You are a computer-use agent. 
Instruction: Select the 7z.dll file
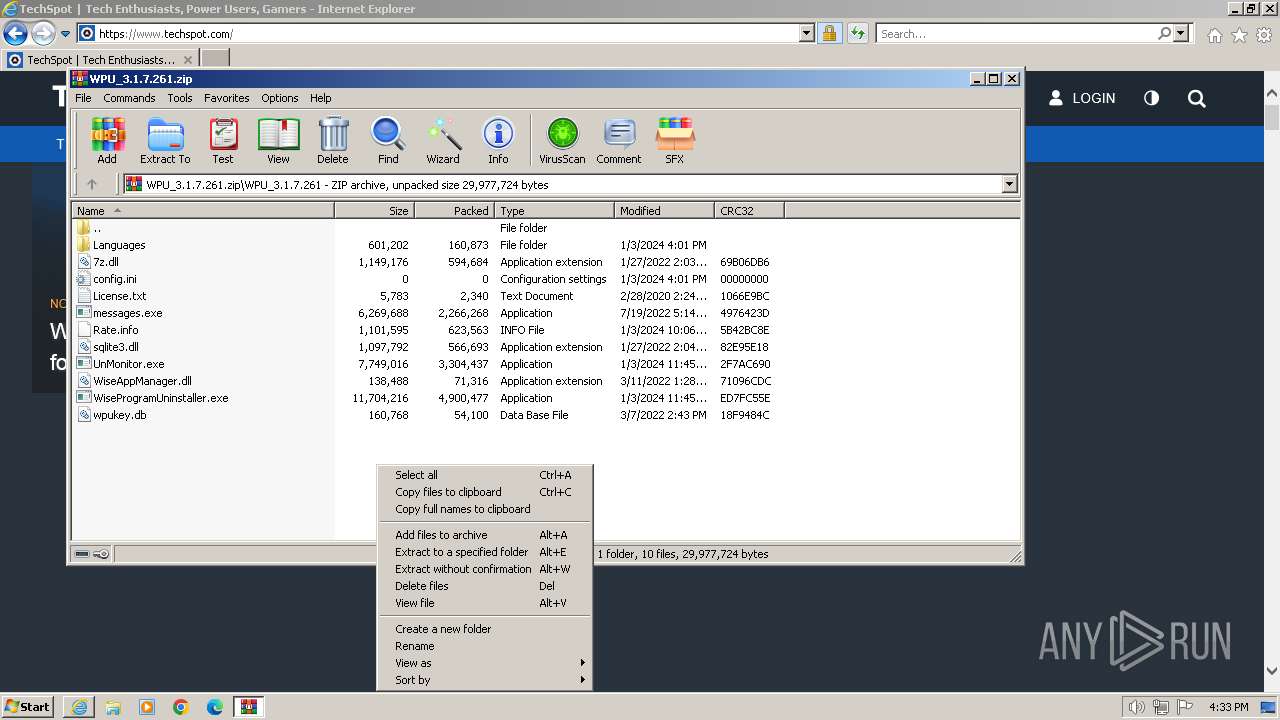[x=105, y=262]
